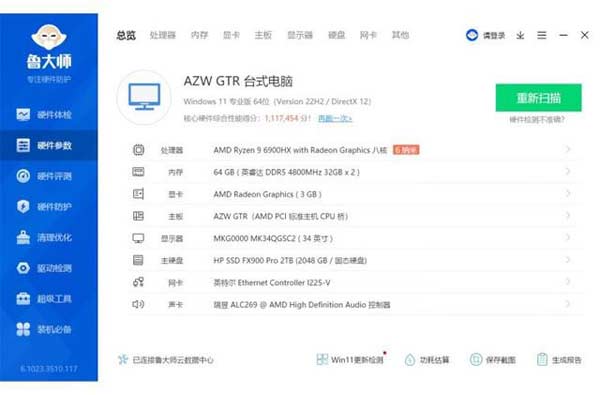This screenshot has height=395, width=600.
Task: Expand the 处理器 AMD Ryzen 9 row chevron
Action: [x=568, y=149]
